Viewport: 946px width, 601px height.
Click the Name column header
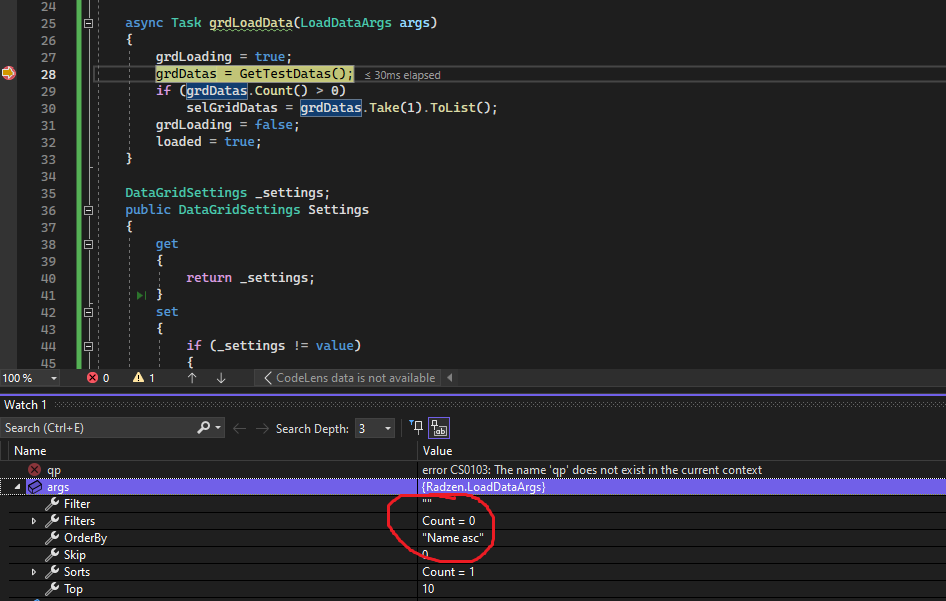30,451
